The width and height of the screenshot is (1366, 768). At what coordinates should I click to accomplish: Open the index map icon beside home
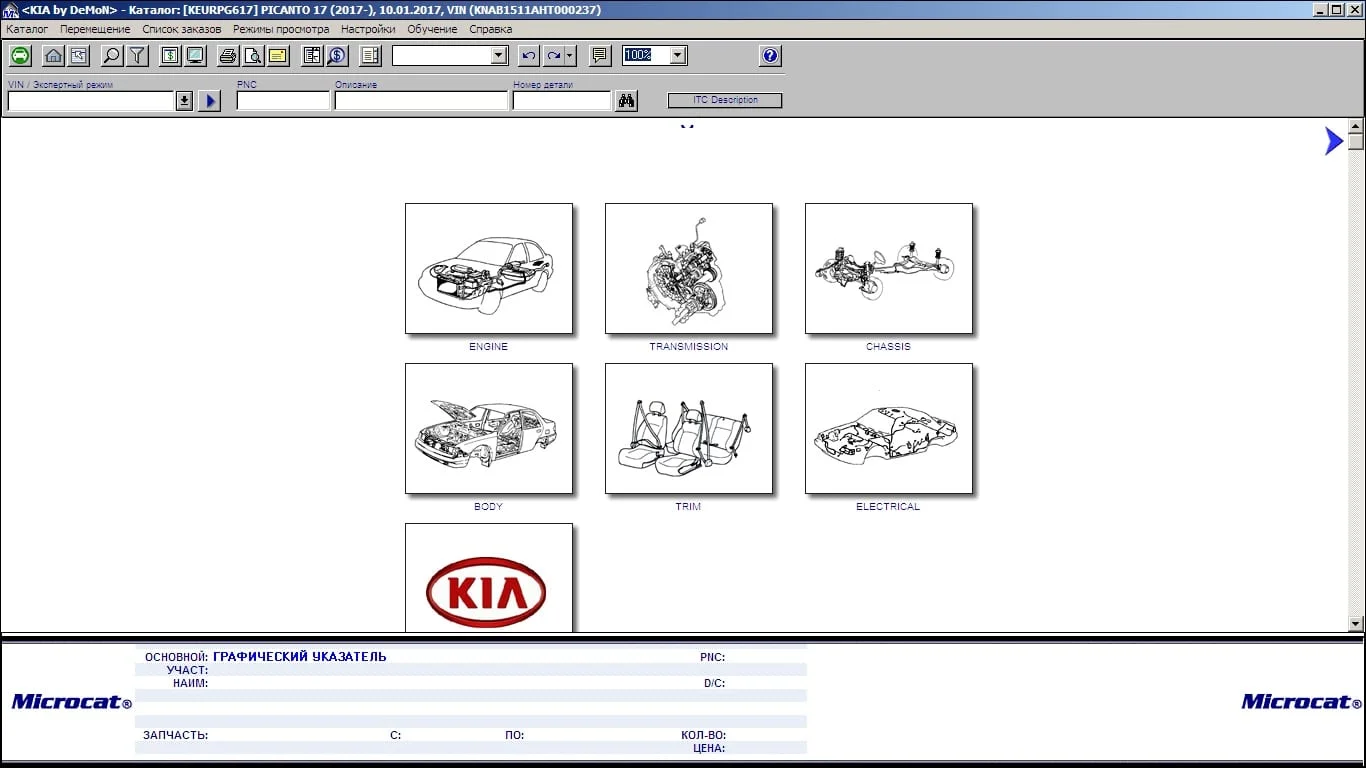[78, 56]
